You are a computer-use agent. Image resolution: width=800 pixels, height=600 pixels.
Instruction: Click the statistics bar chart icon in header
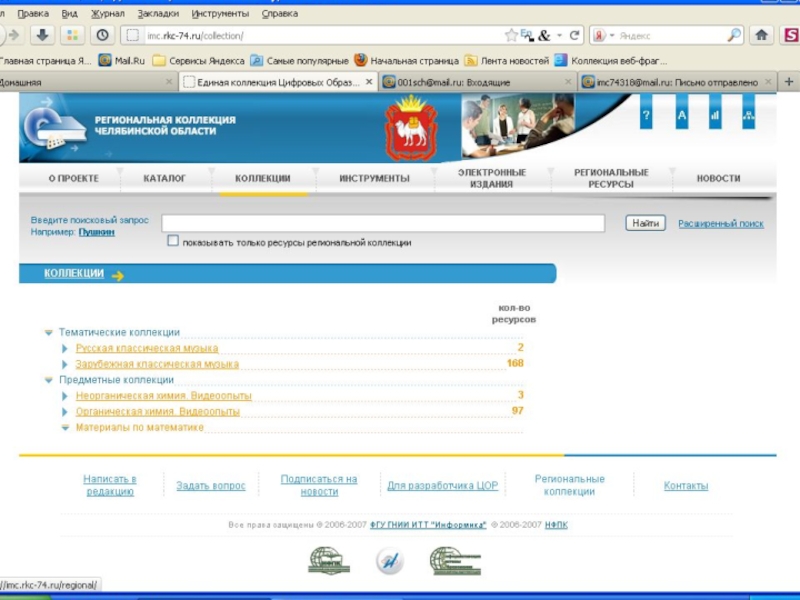coord(715,117)
